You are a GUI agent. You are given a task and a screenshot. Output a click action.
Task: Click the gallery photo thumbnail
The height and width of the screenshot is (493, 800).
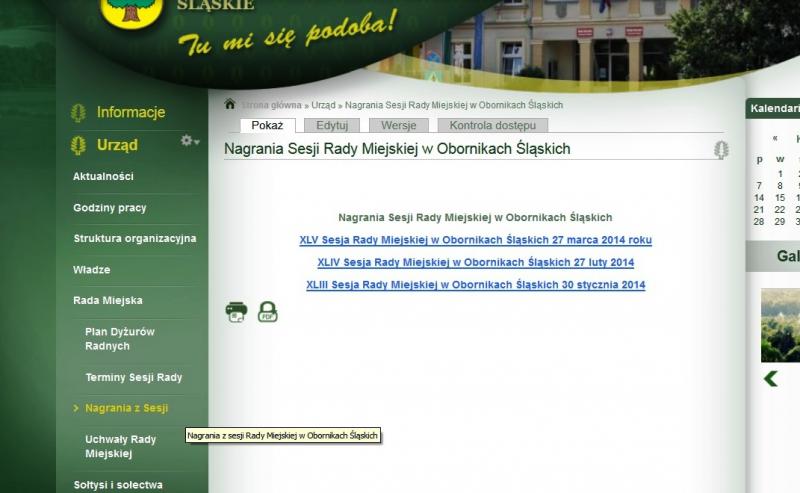point(781,325)
